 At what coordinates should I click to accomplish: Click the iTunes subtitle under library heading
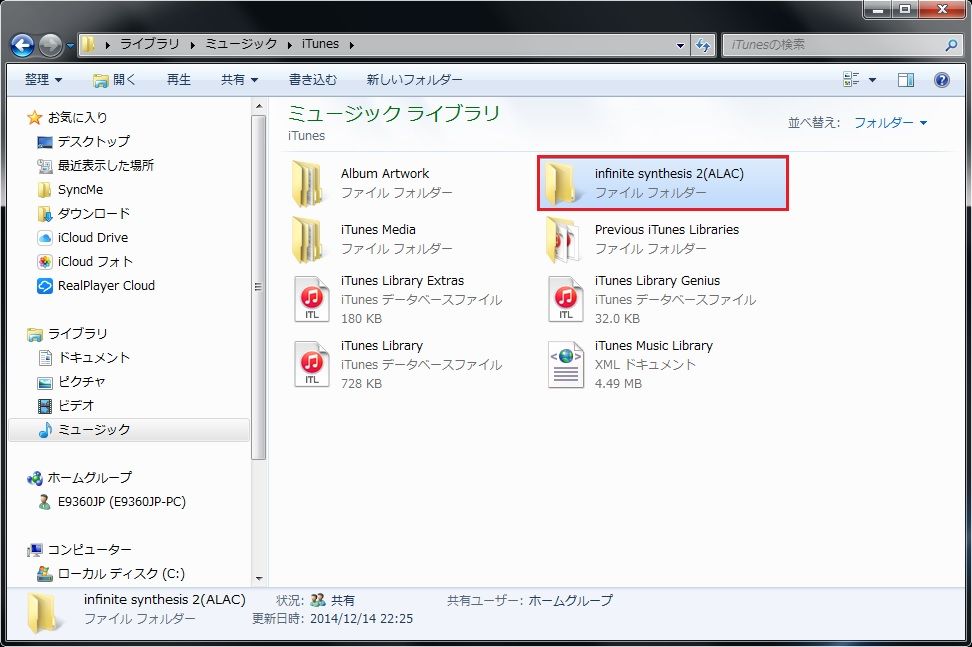point(306,136)
